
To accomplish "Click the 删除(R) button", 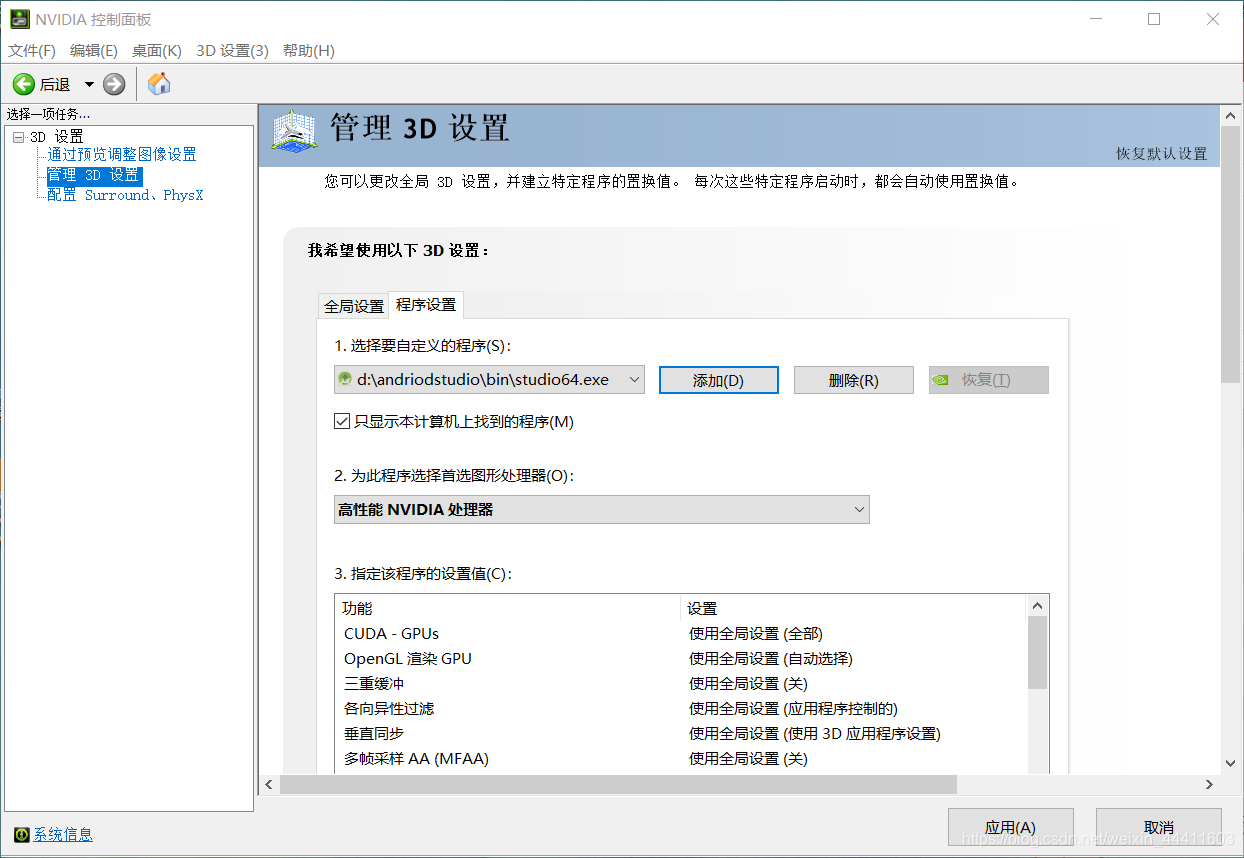I will click(x=854, y=380).
